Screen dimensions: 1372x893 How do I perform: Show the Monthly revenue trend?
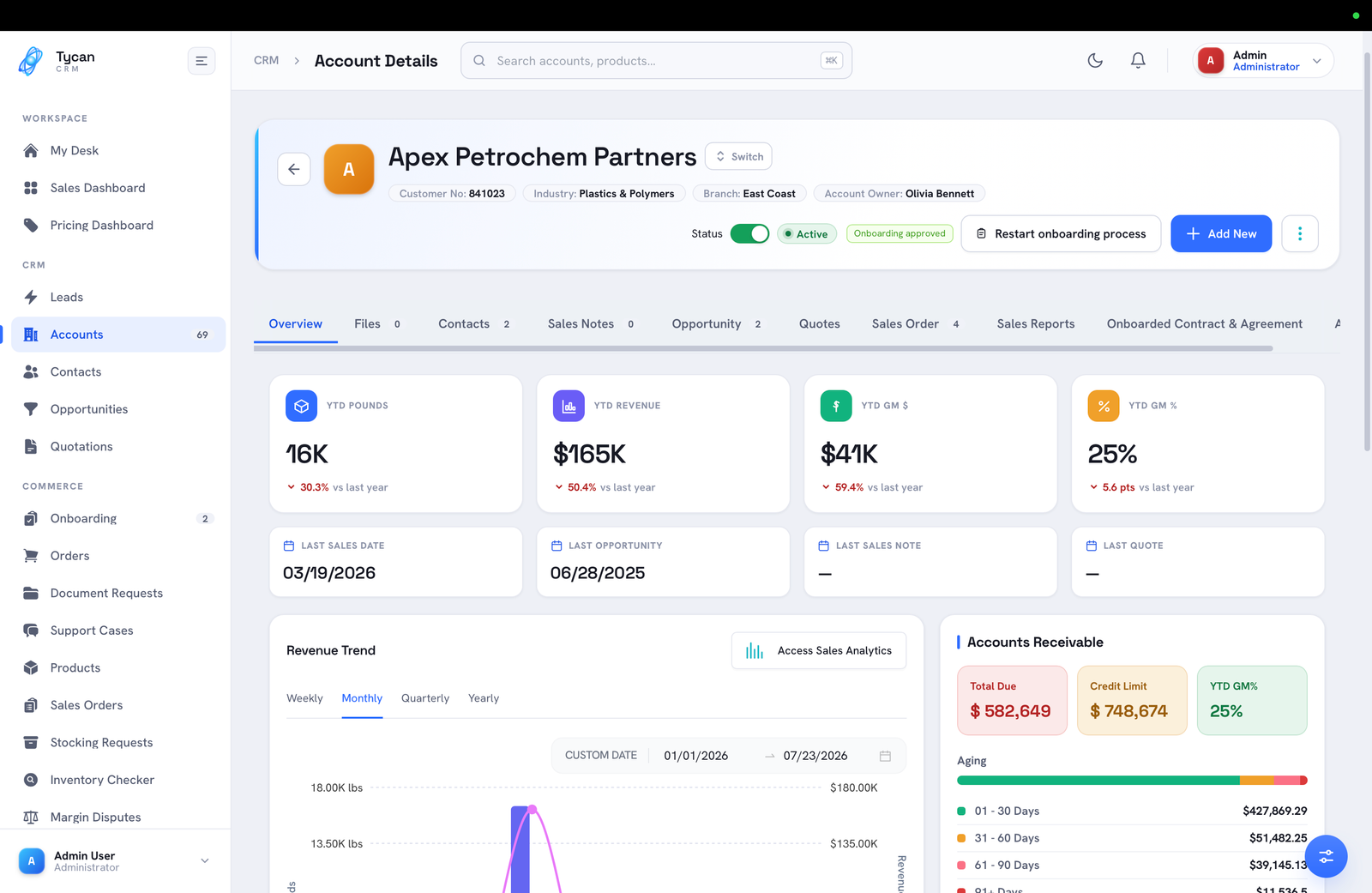tap(362, 698)
